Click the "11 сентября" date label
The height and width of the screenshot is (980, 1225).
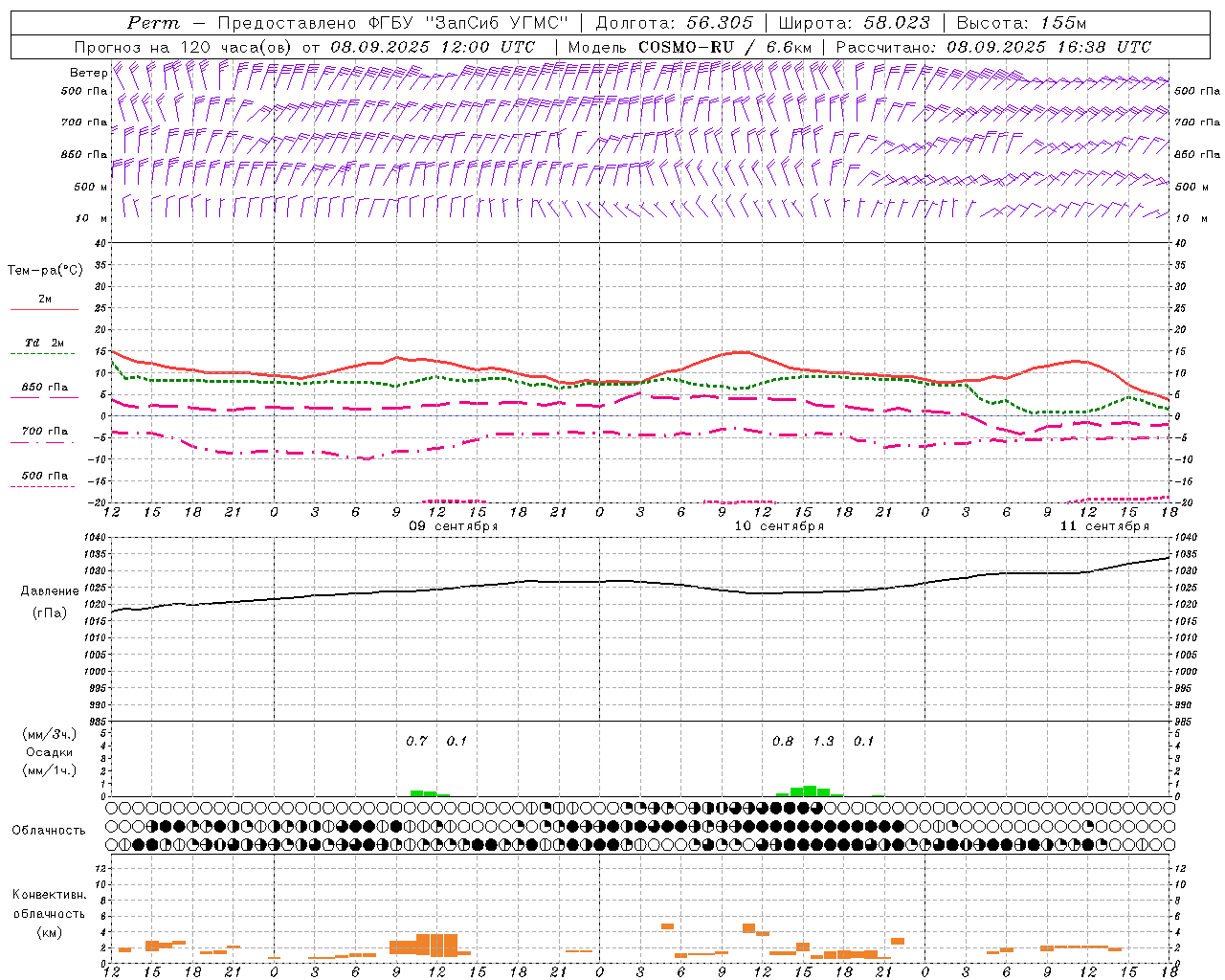pos(1104,526)
